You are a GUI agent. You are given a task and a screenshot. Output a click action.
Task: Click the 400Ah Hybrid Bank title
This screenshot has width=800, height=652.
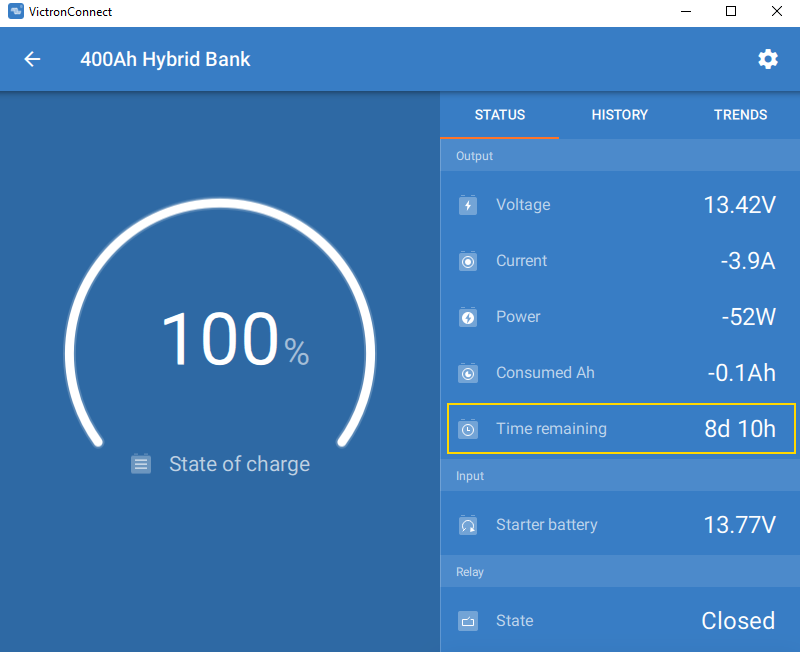pyautogui.click(x=165, y=59)
